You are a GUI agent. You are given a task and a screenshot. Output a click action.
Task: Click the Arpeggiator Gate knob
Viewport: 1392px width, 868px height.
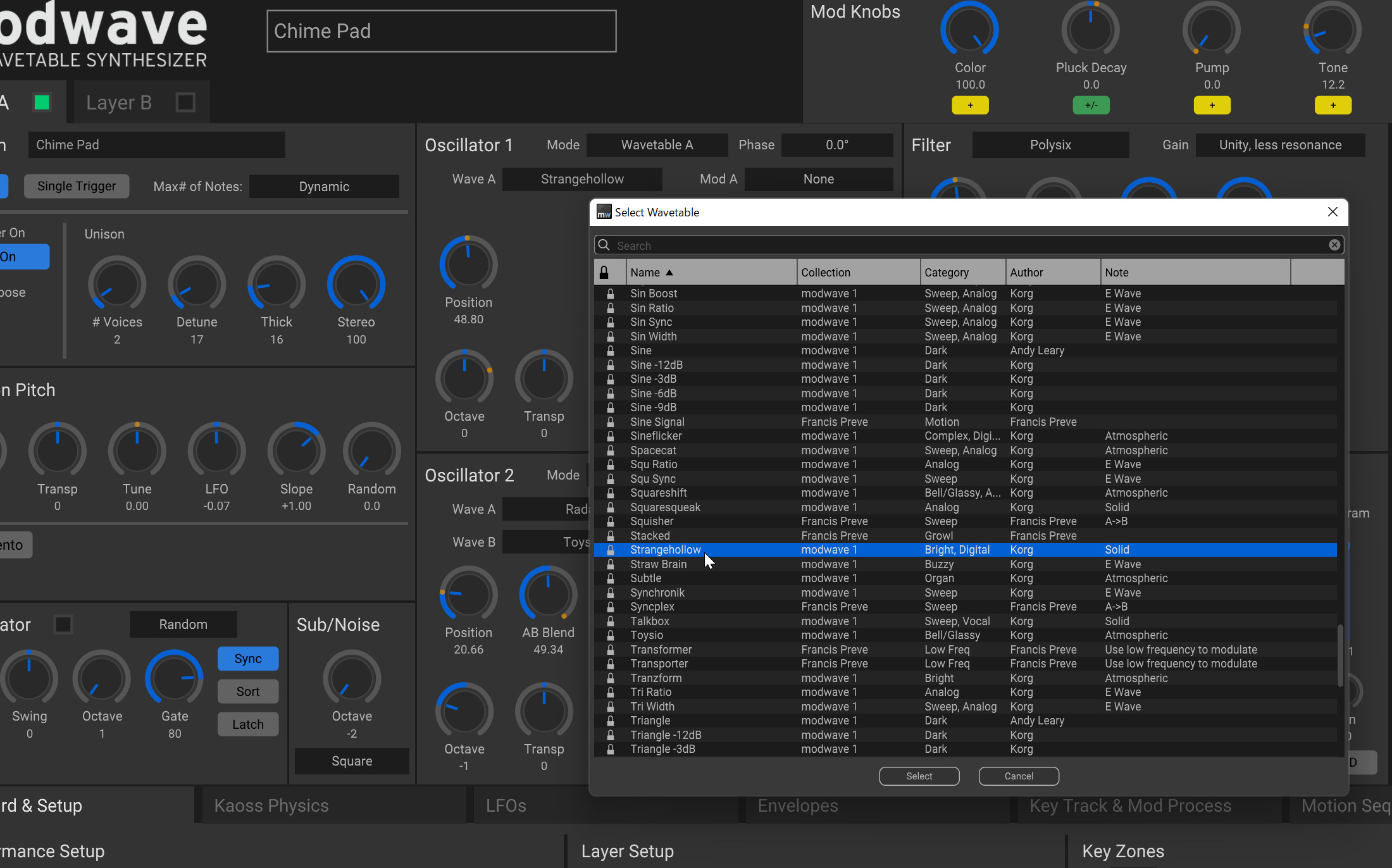(x=175, y=679)
